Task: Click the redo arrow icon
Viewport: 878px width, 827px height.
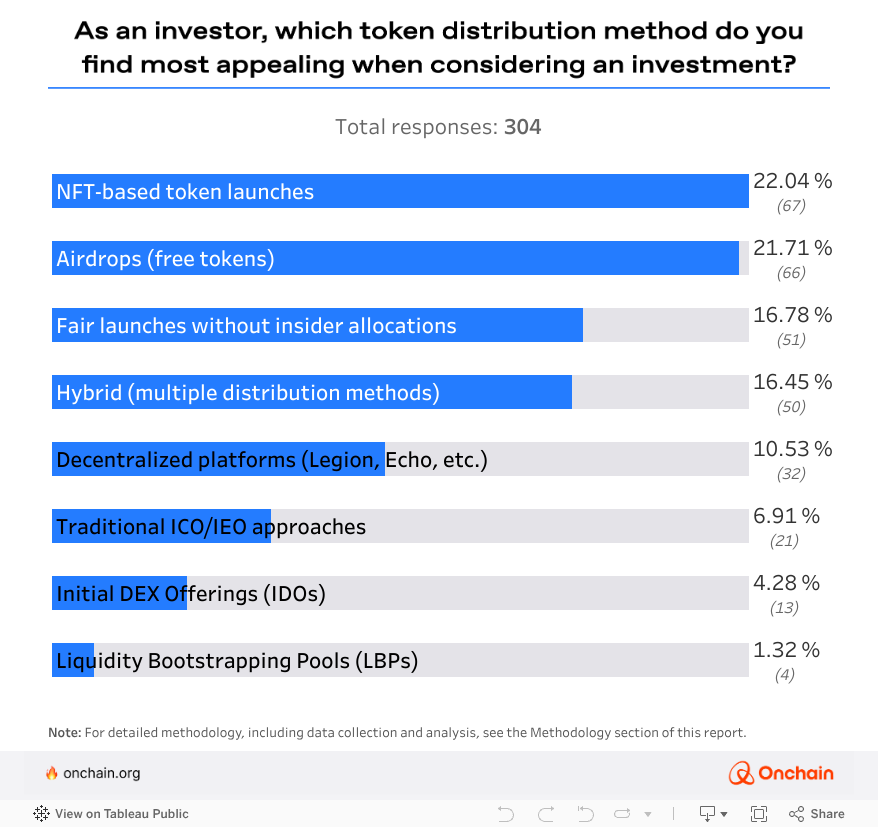Action: (x=546, y=814)
